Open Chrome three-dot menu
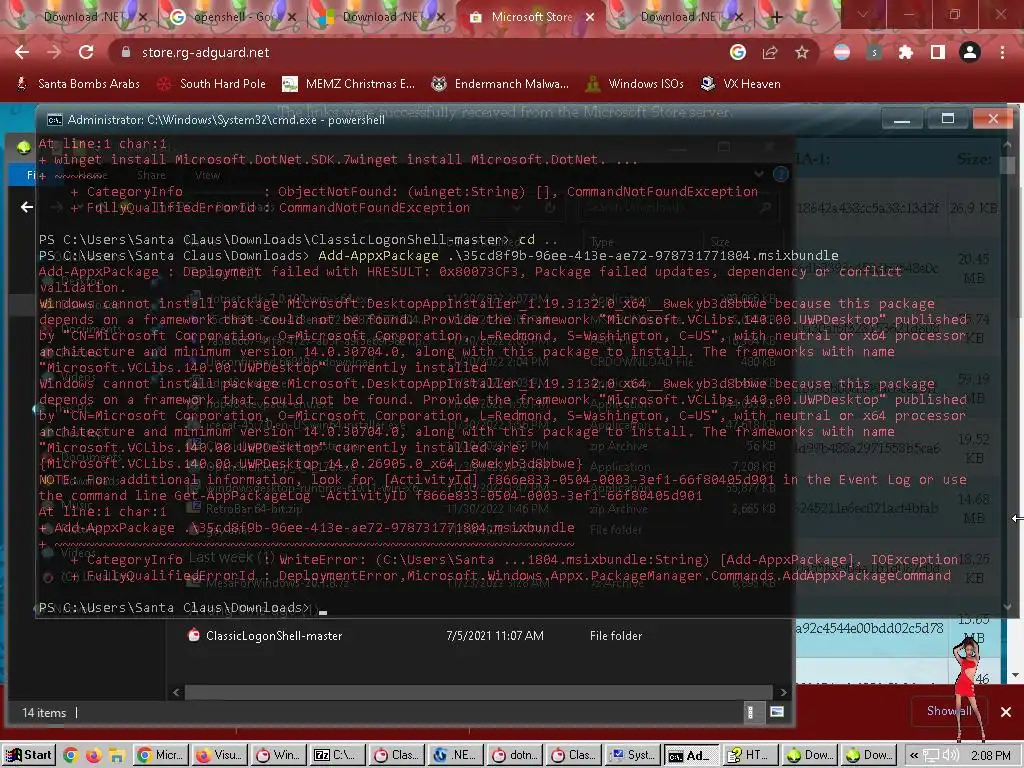The height and width of the screenshot is (768, 1024). click(x=1002, y=52)
